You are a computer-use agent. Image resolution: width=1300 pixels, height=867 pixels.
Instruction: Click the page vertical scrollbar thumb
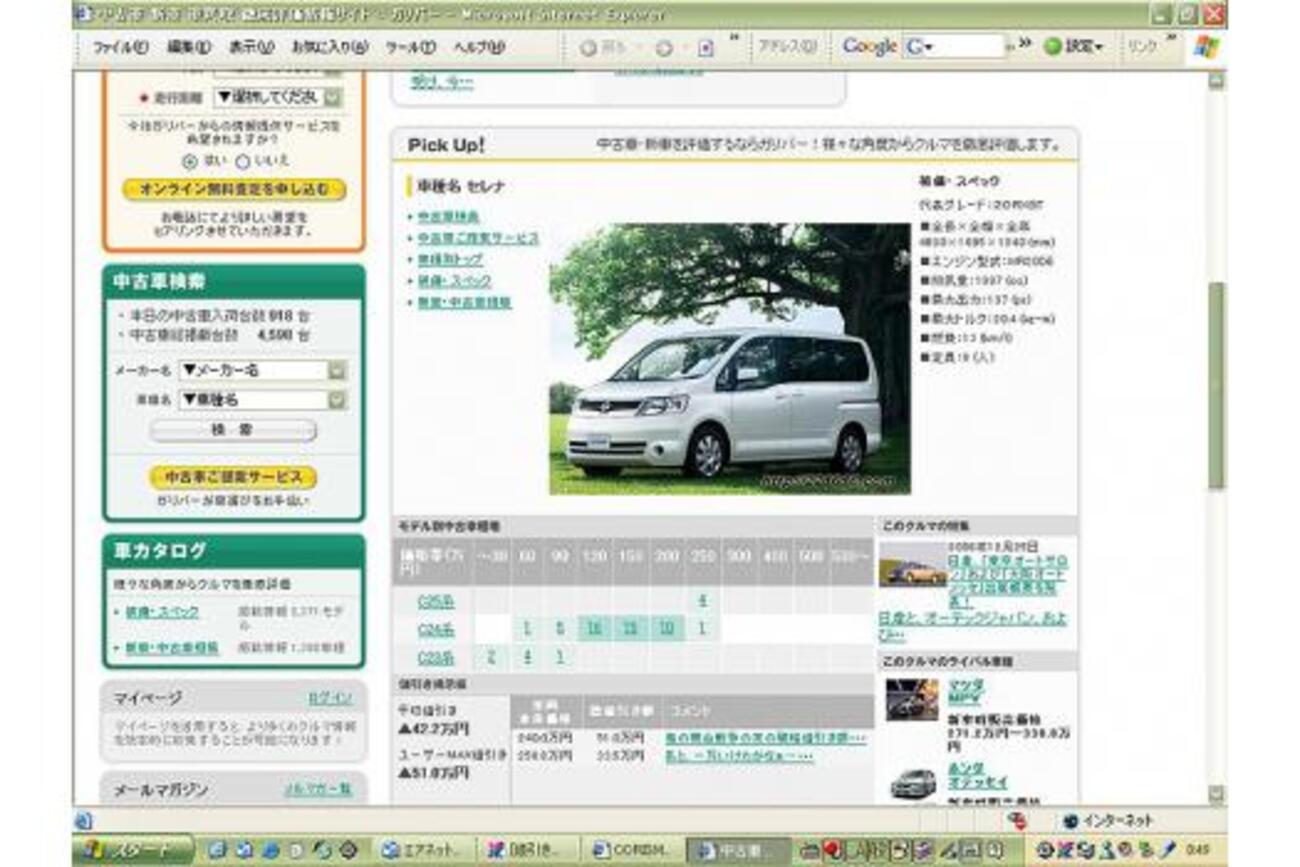point(1216,385)
